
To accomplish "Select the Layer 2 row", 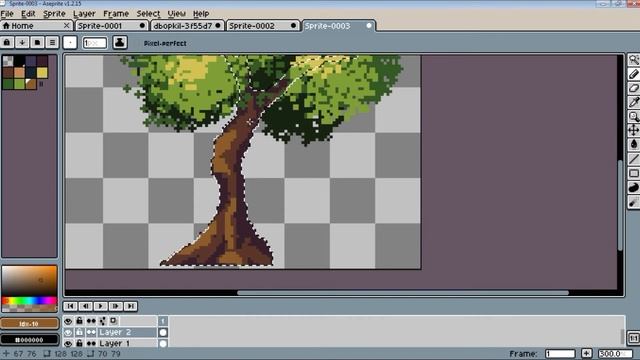I will coord(127,332).
